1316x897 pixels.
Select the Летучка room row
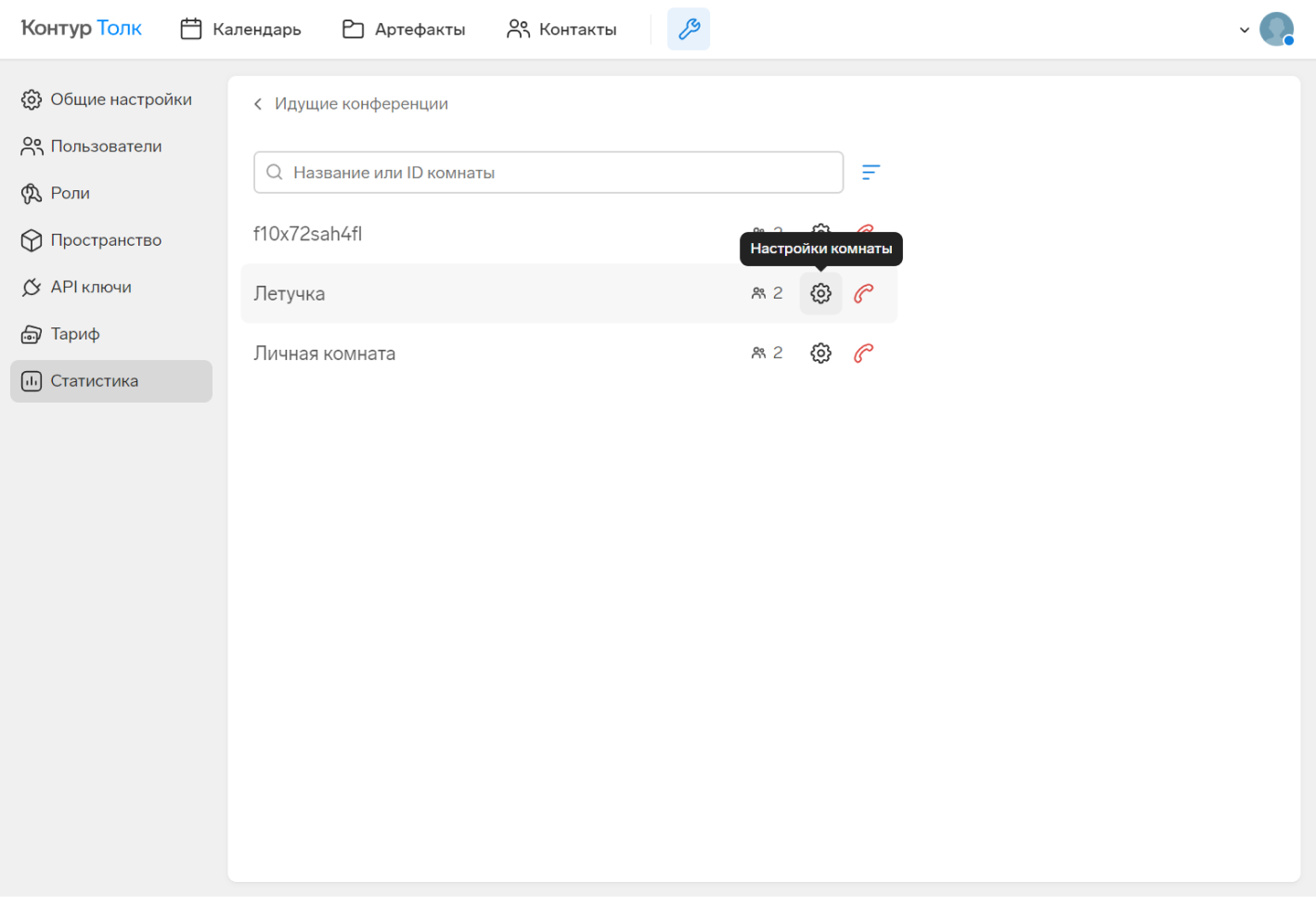tap(569, 293)
